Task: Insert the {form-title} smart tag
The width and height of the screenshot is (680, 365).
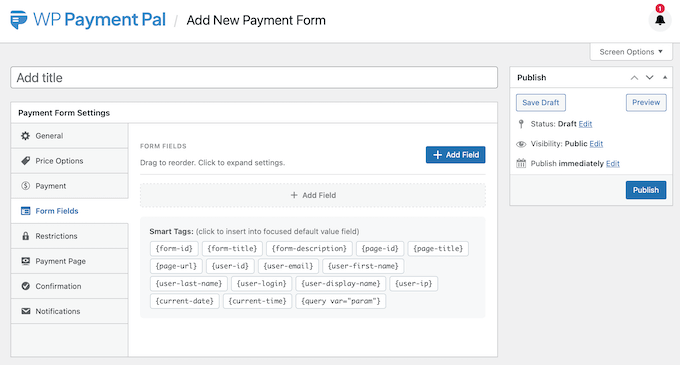Action: (x=232, y=248)
